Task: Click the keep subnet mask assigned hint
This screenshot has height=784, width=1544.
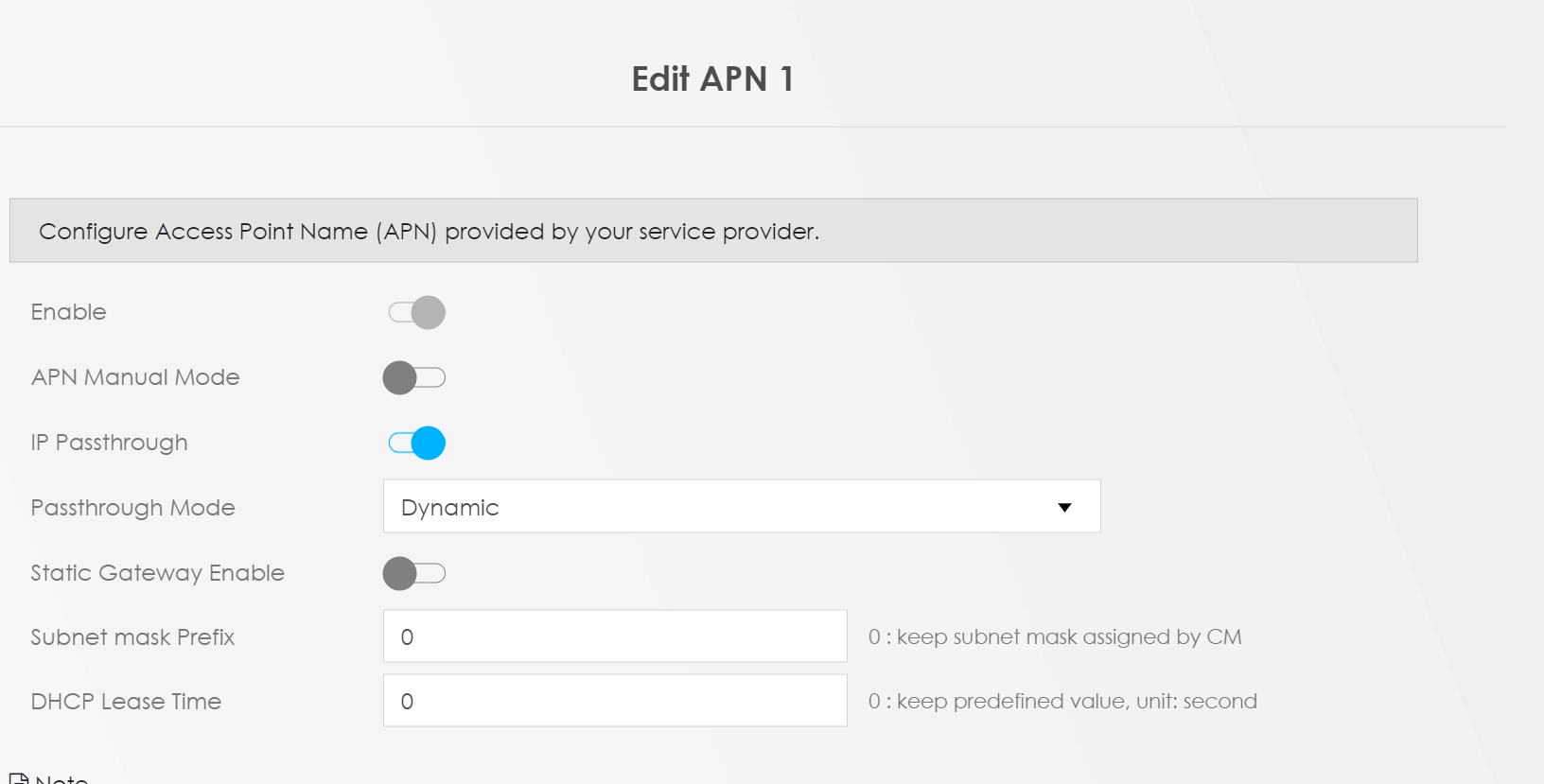Action: (x=1055, y=637)
